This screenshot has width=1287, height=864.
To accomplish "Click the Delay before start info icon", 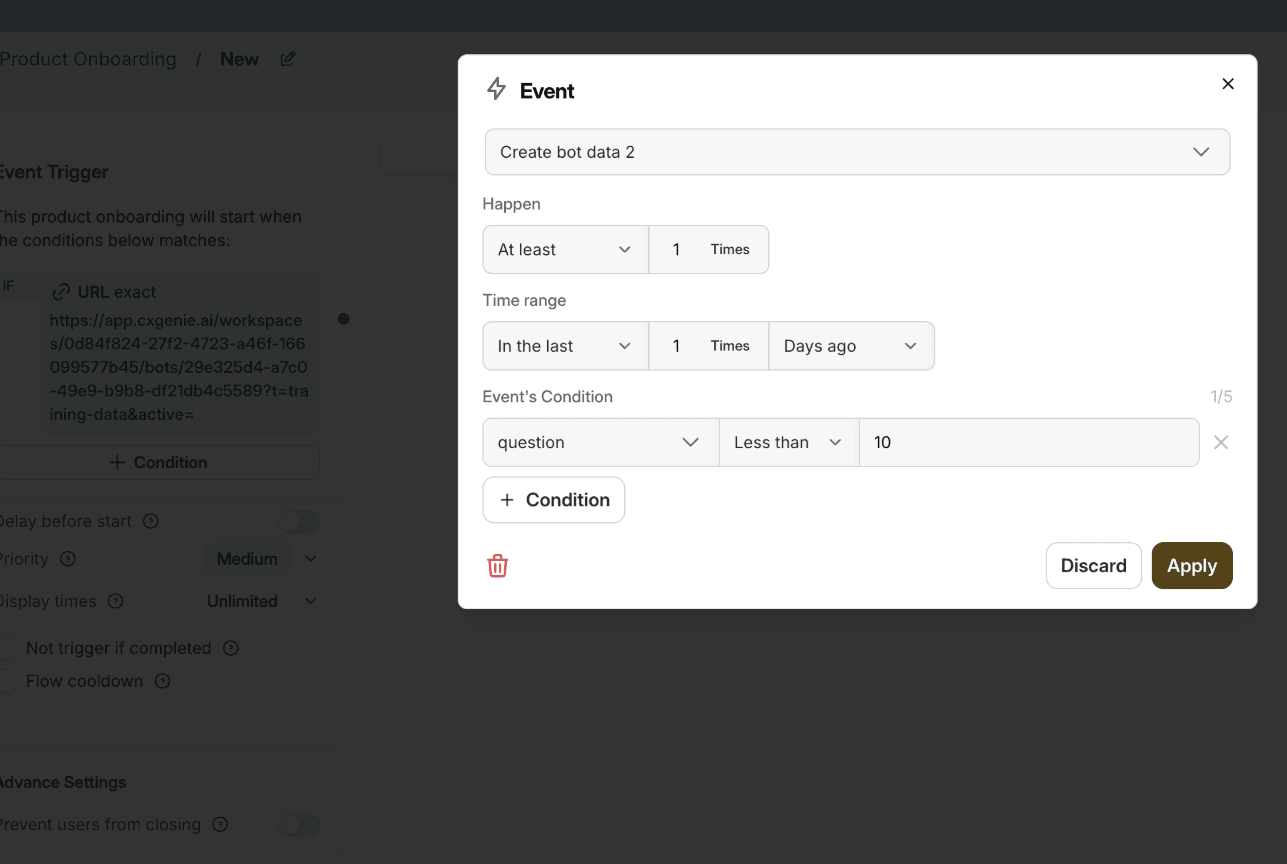I will point(151,521).
